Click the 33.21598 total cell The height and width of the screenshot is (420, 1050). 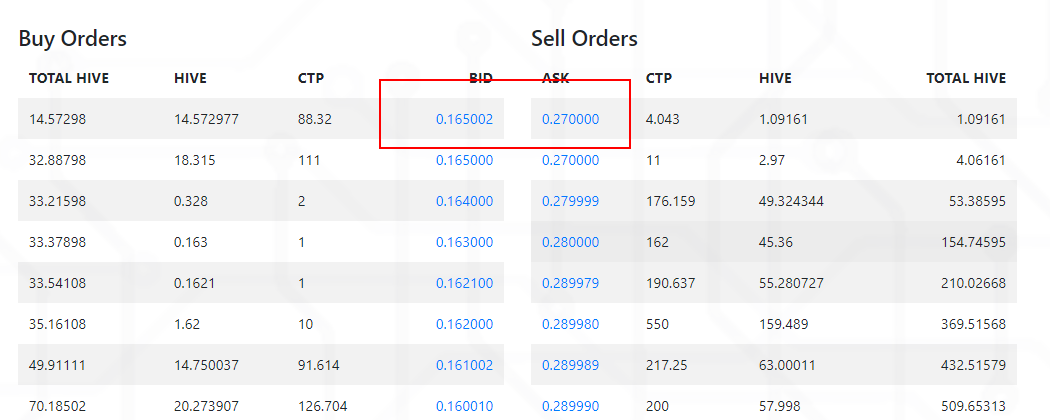click(58, 201)
